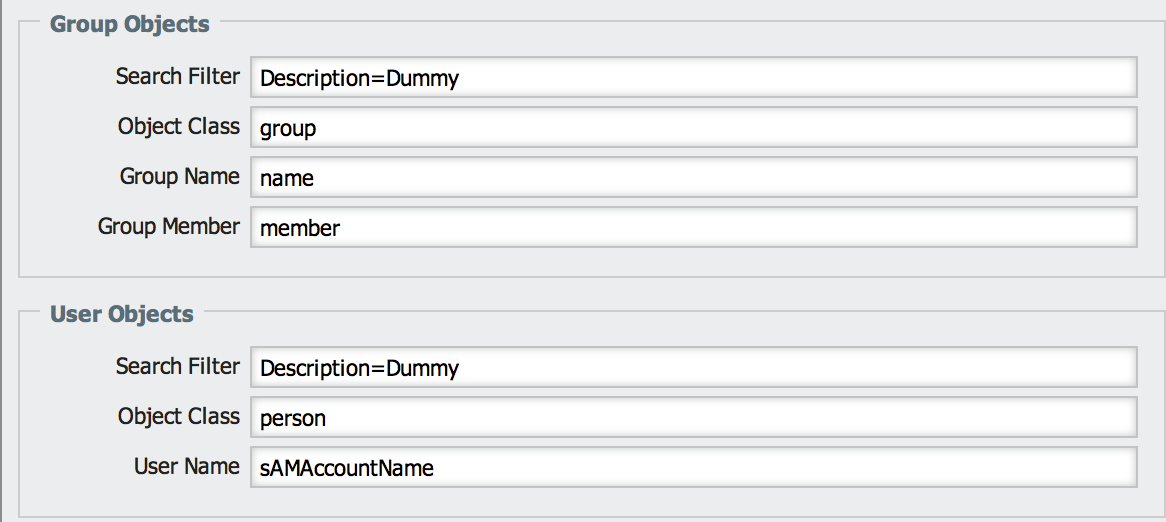Place cursor on the sAMAccountName text
Image resolution: width=1166 pixels, height=522 pixels.
(x=346, y=468)
